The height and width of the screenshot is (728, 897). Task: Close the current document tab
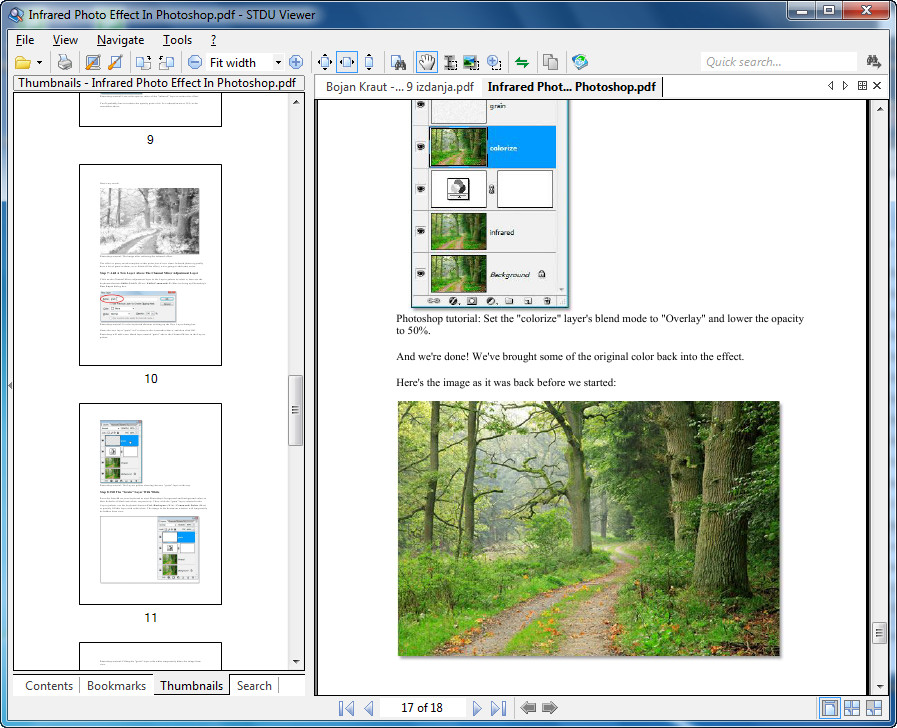click(877, 86)
